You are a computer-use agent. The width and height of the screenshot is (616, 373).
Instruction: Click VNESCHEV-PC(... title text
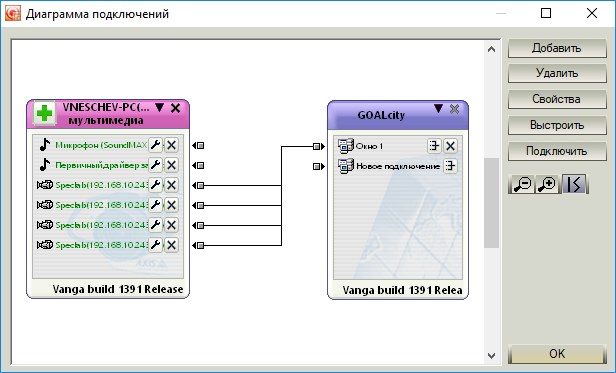(106, 107)
